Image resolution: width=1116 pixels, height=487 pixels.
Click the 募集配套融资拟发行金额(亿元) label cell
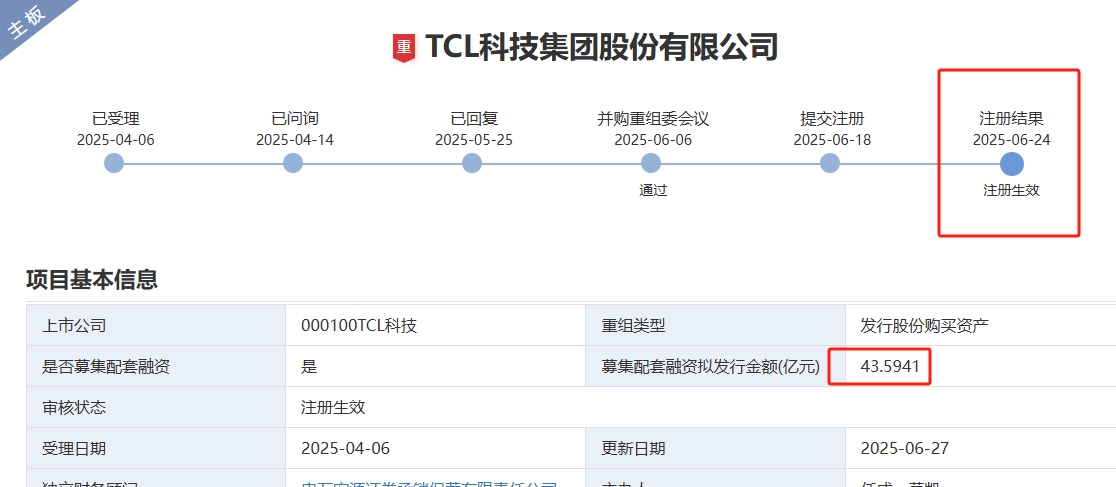click(x=715, y=367)
